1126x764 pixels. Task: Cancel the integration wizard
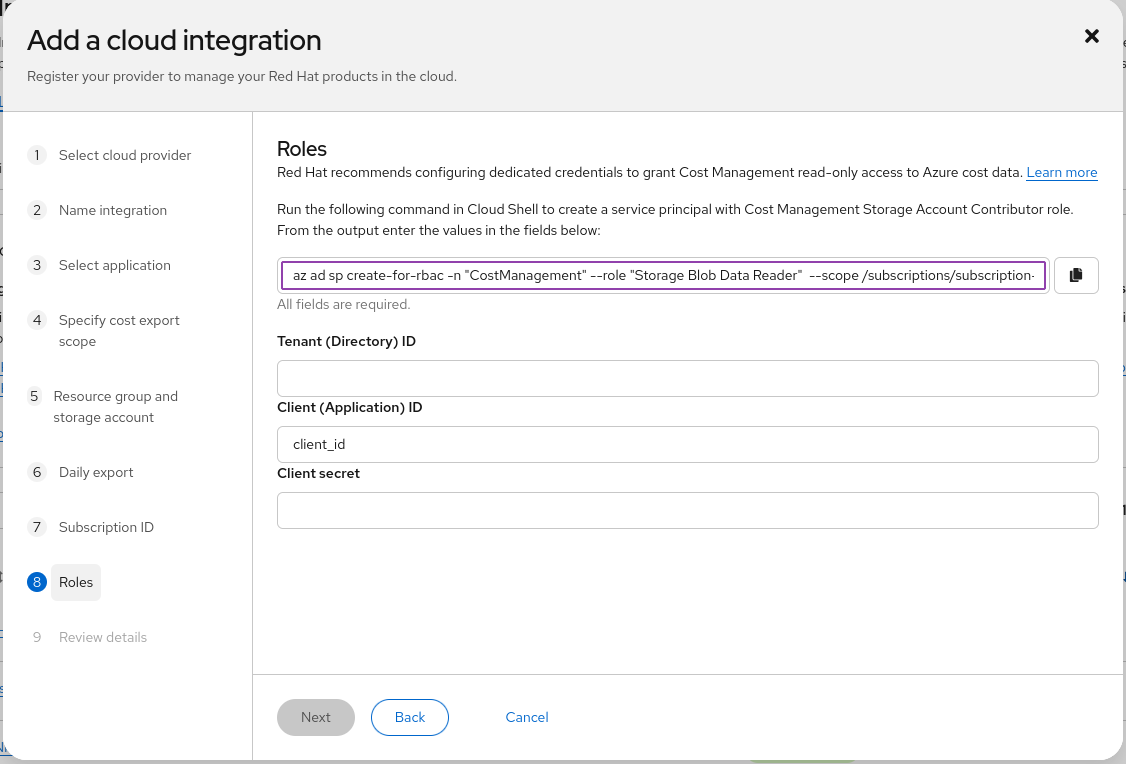pos(526,717)
